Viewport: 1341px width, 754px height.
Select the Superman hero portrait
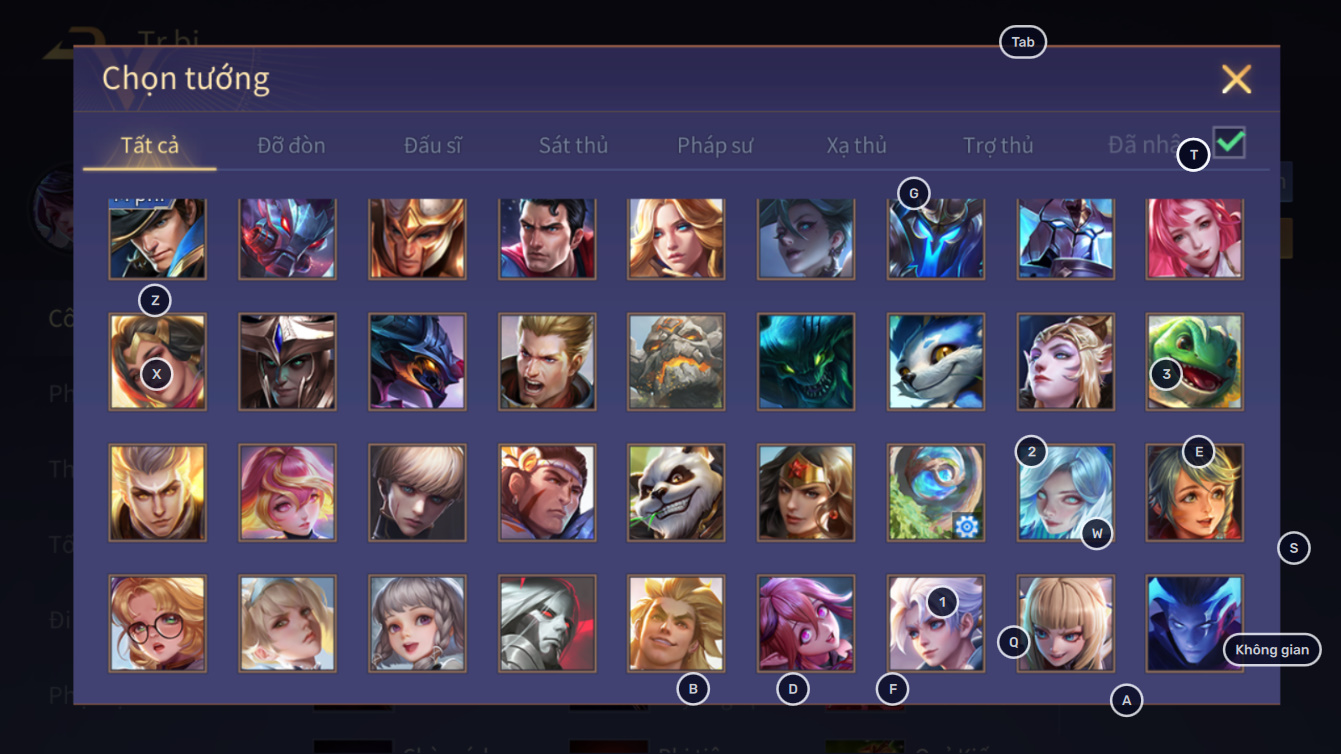547,238
